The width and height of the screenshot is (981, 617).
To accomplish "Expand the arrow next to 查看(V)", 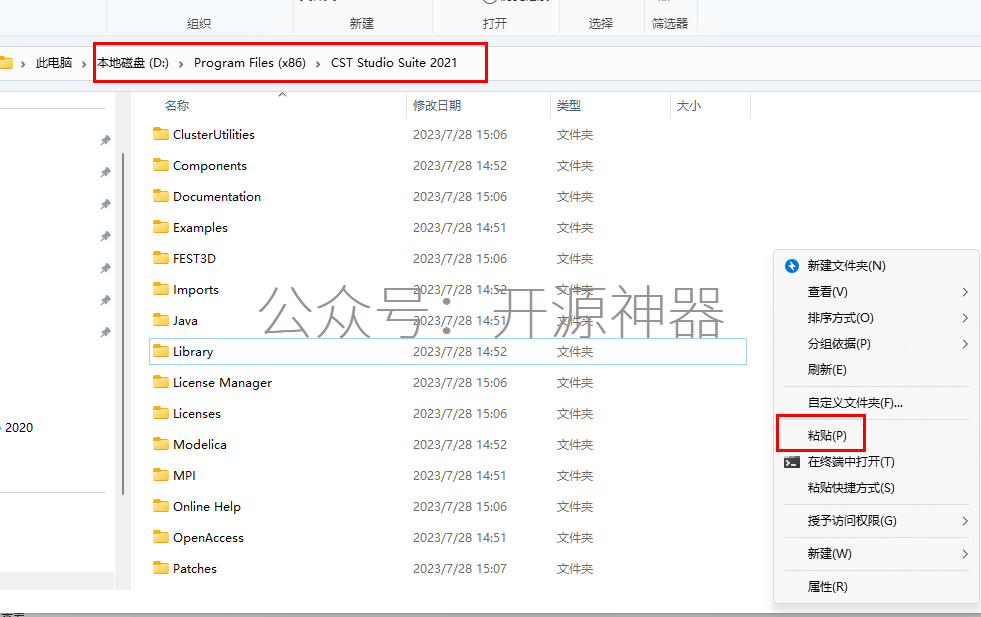I will pyautogui.click(x=965, y=292).
